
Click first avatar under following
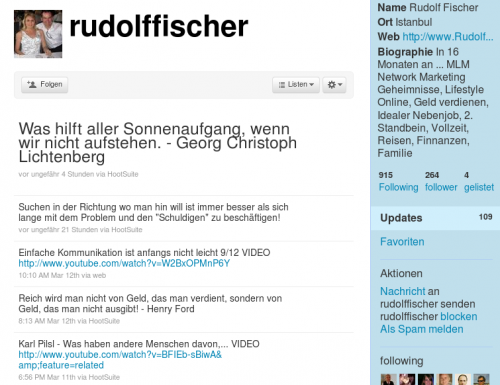(389, 379)
